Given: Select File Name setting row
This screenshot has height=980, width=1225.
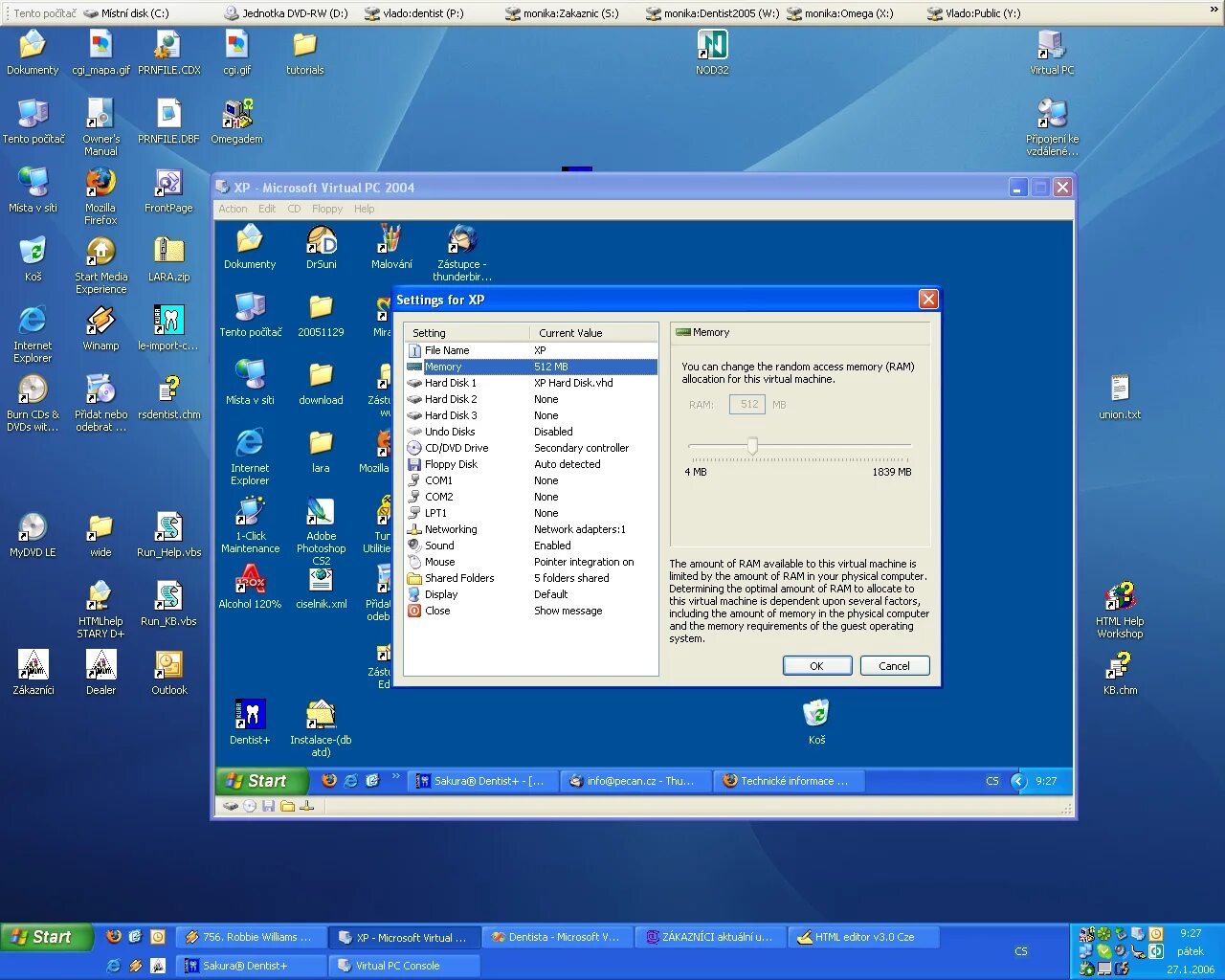Looking at the screenshot, I should tap(531, 350).
